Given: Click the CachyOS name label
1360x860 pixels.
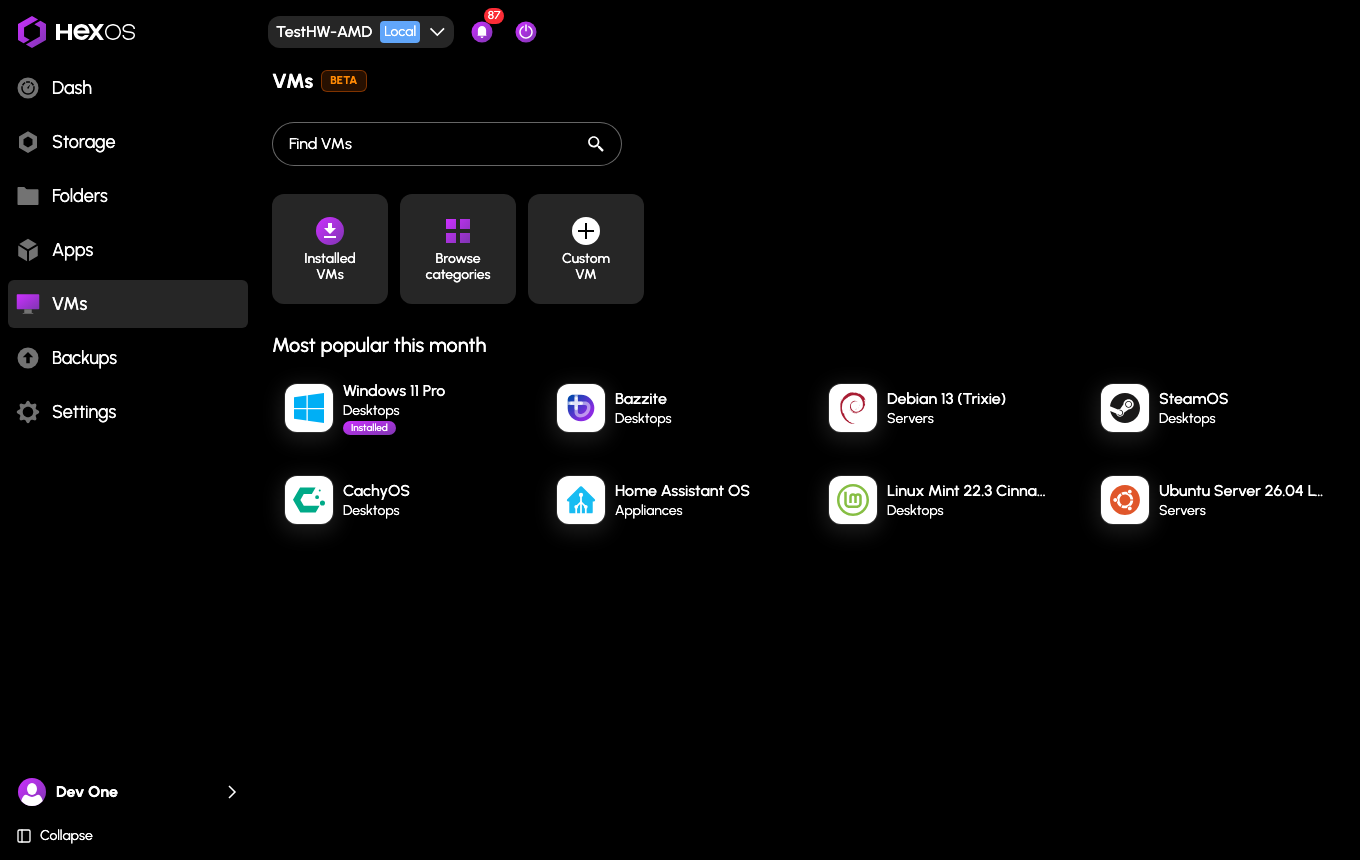Looking at the screenshot, I should pyautogui.click(x=376, y=491).
